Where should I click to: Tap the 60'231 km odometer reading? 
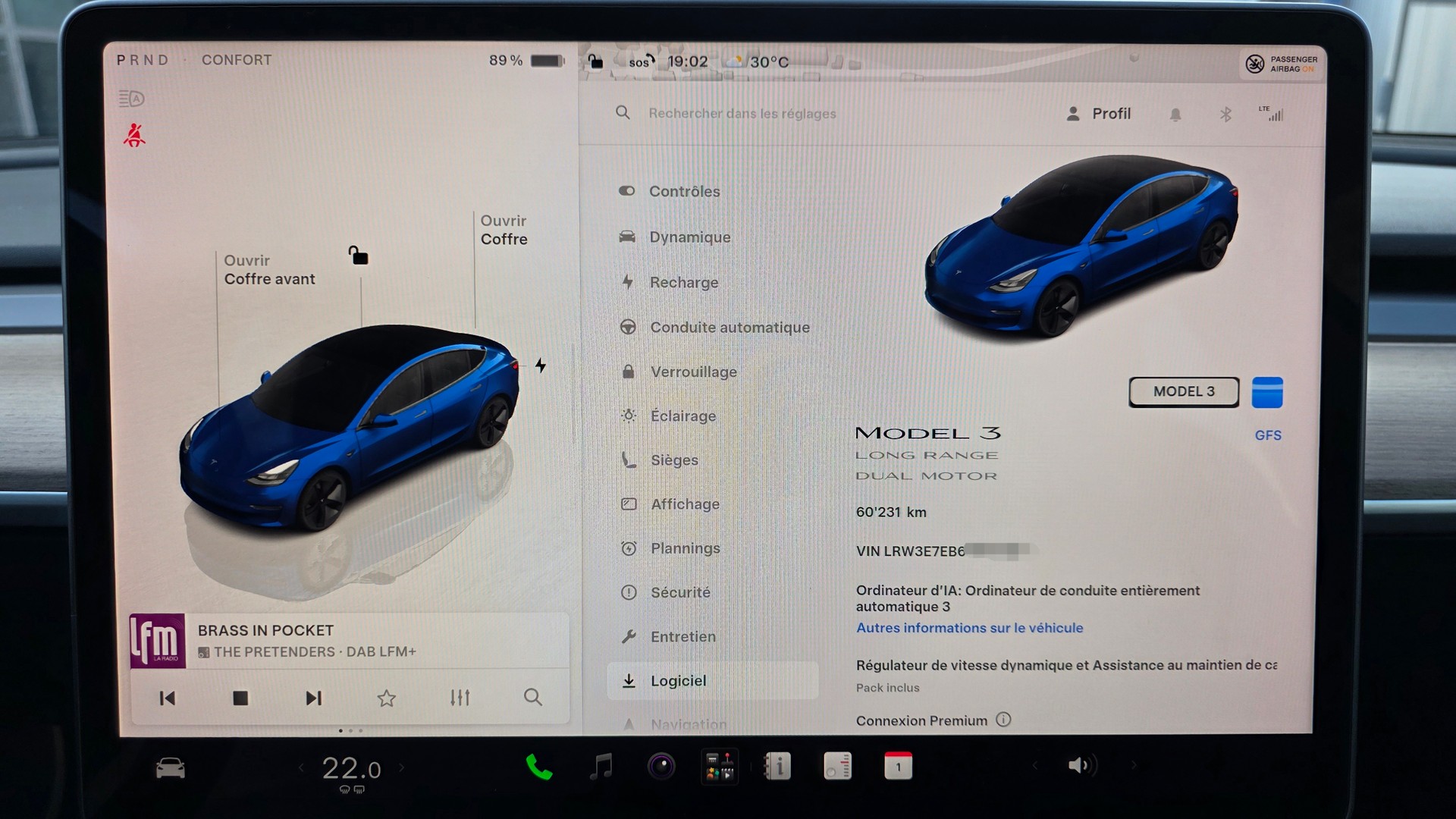coord(891,512)
